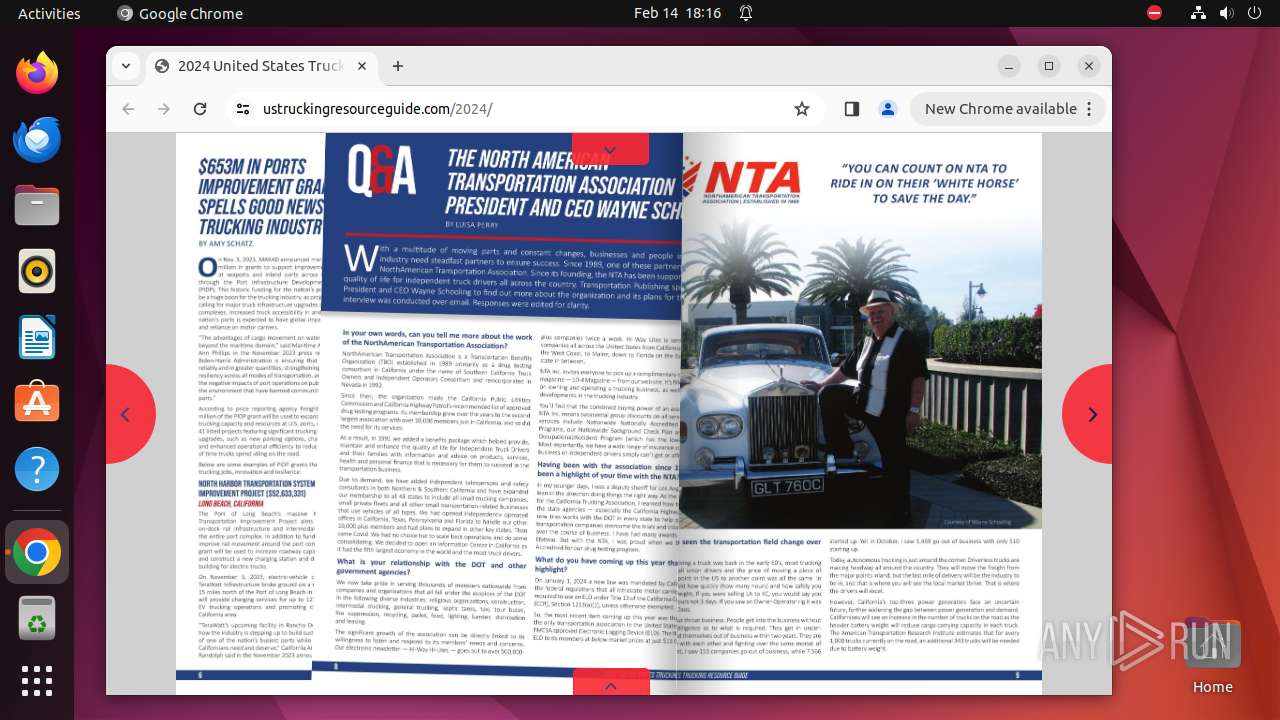Viewport: 1280px width, 720px height.
Task: Open the clock calendar Feb 14 18:16
Action: pos(677,13)
